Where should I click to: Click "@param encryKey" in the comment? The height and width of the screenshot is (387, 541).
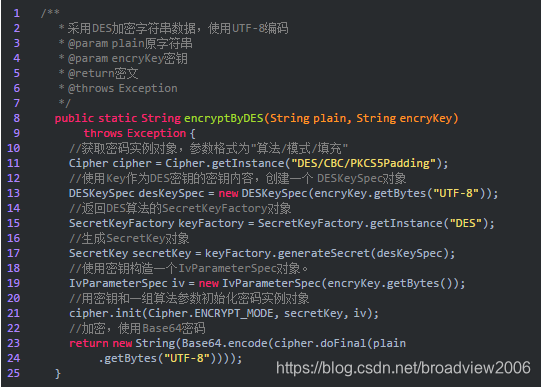coord(115,59)
